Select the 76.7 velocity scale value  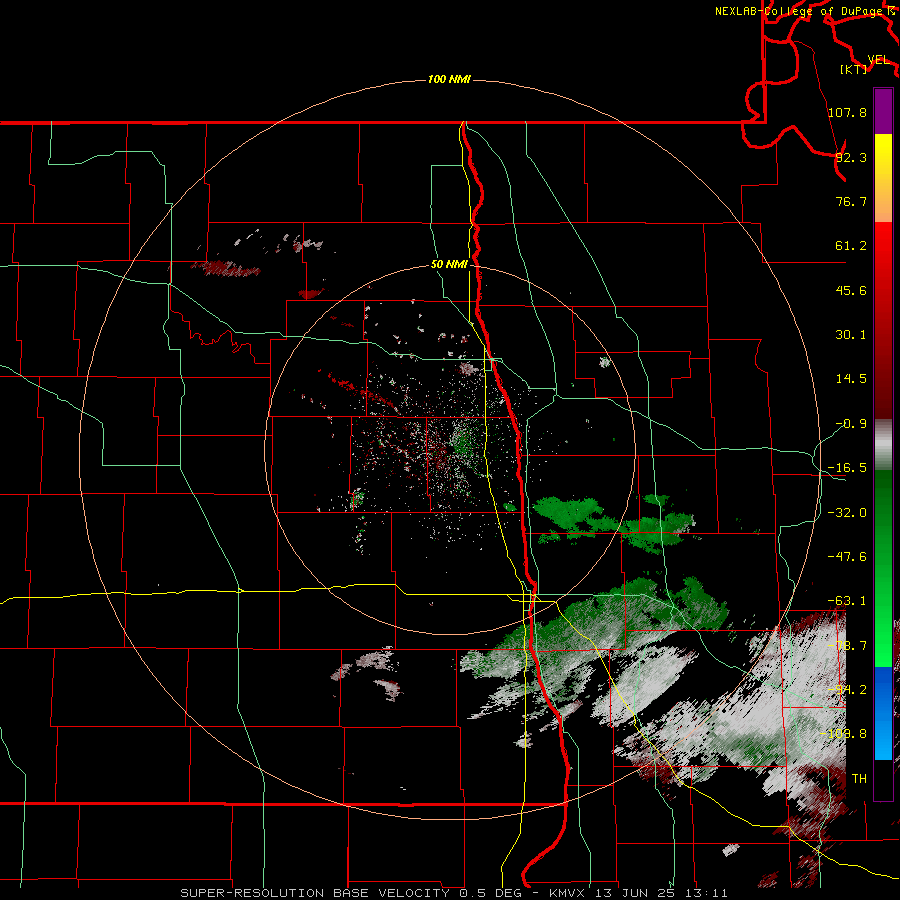pos(851,201)
